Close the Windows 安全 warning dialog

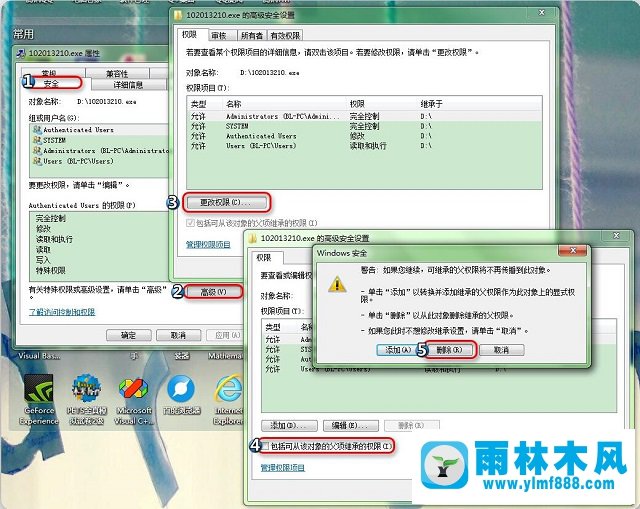(x=572, y=251)
